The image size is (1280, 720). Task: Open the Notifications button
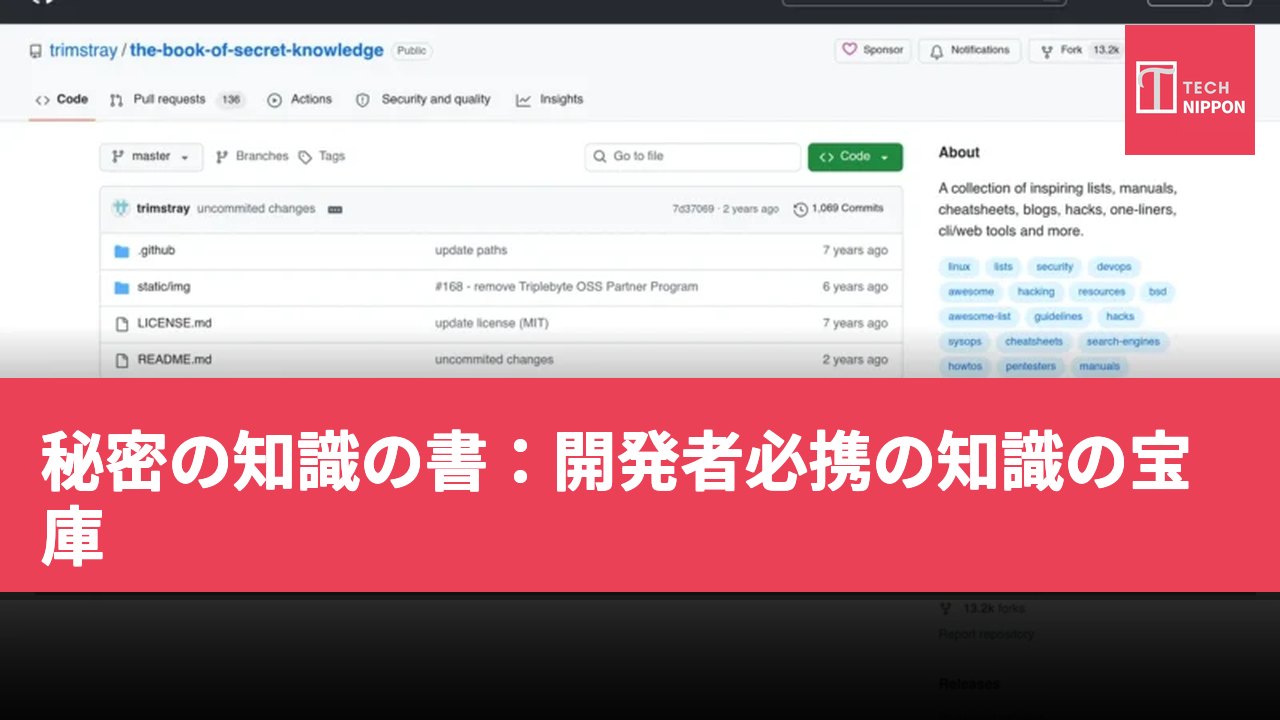(970, 50)
